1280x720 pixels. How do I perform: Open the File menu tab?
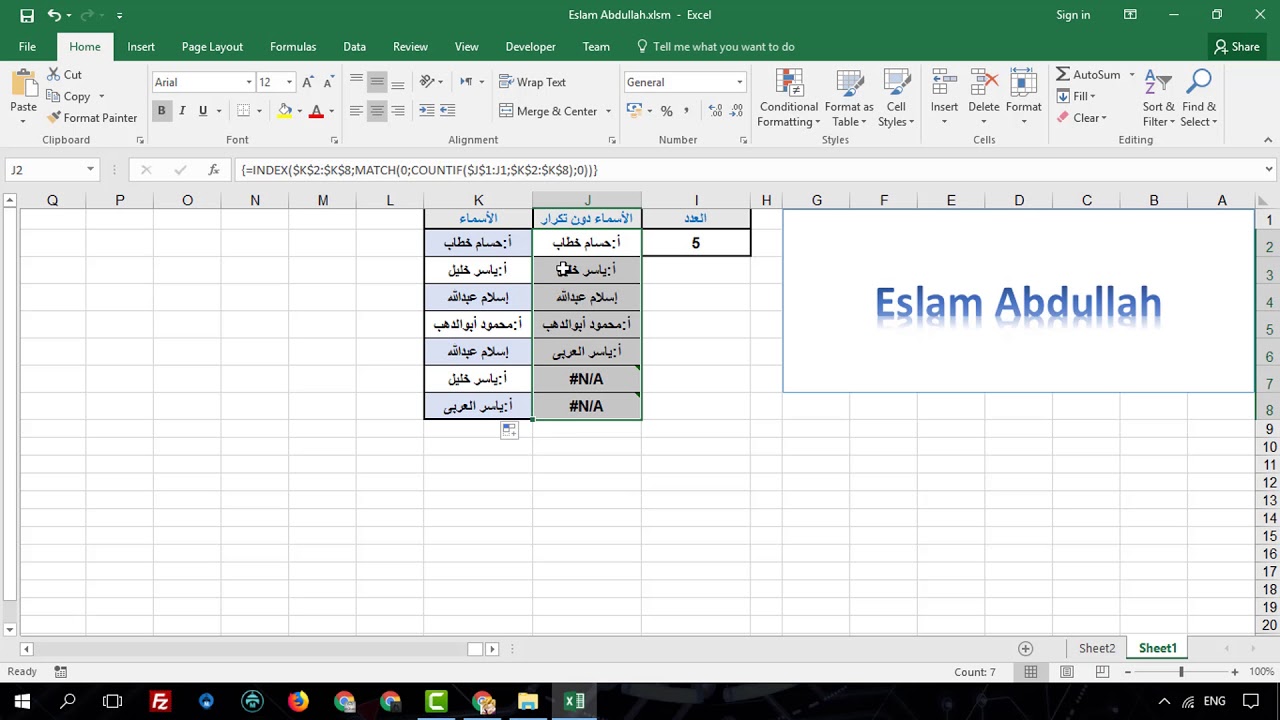(x=27, y=47)
